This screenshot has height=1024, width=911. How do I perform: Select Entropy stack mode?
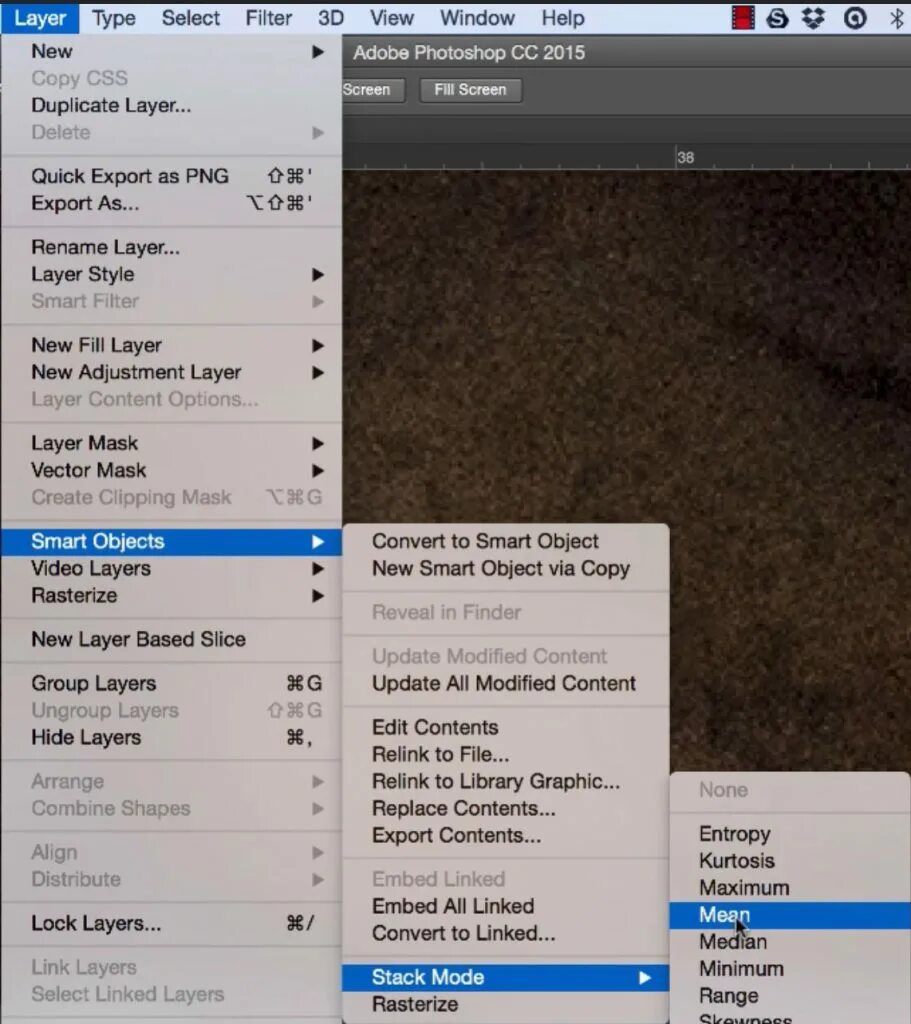(x=790, y=834)
